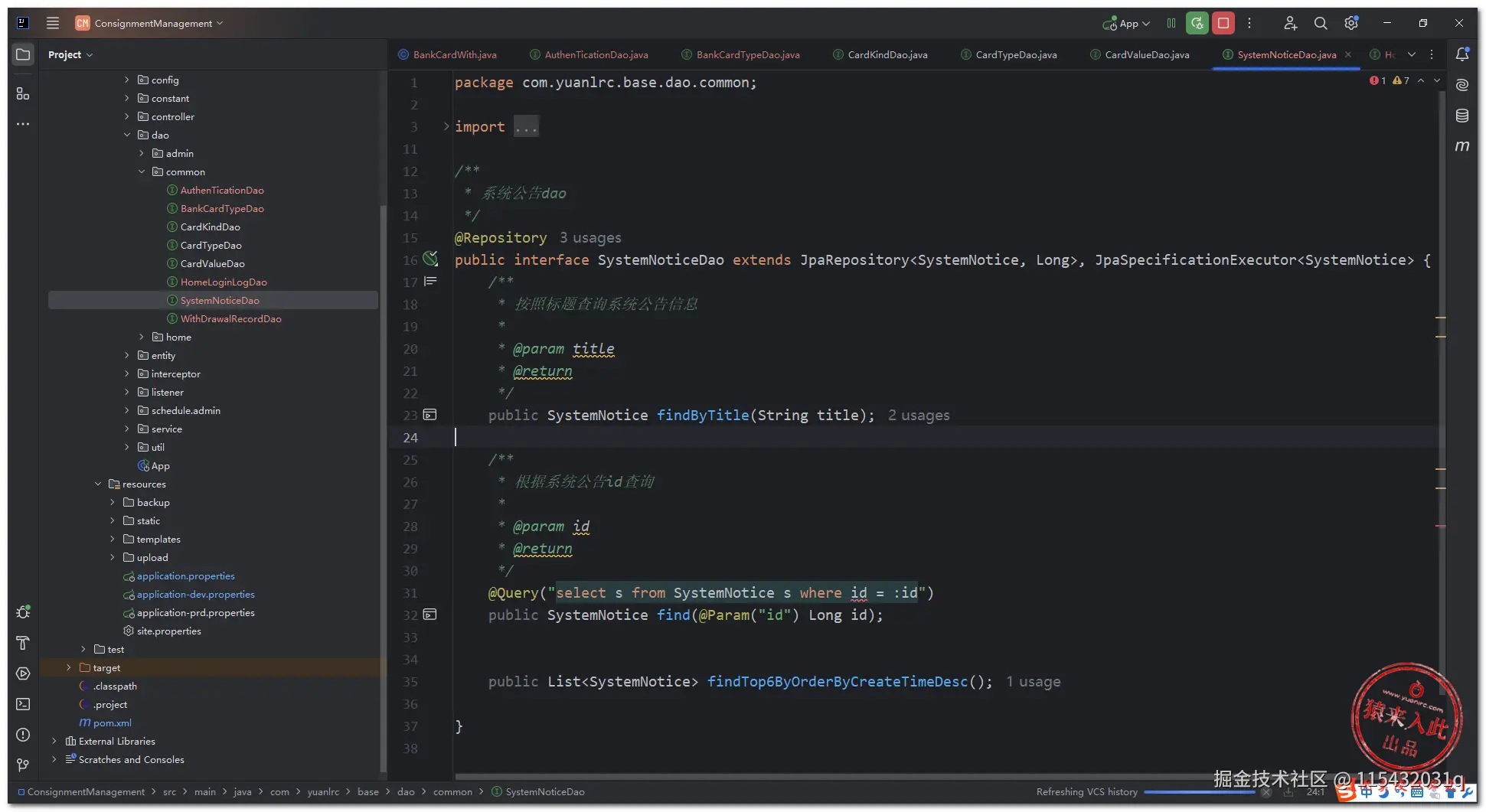
Task: Open the Maven panel on right sidebar
Action: [1462, 145]
